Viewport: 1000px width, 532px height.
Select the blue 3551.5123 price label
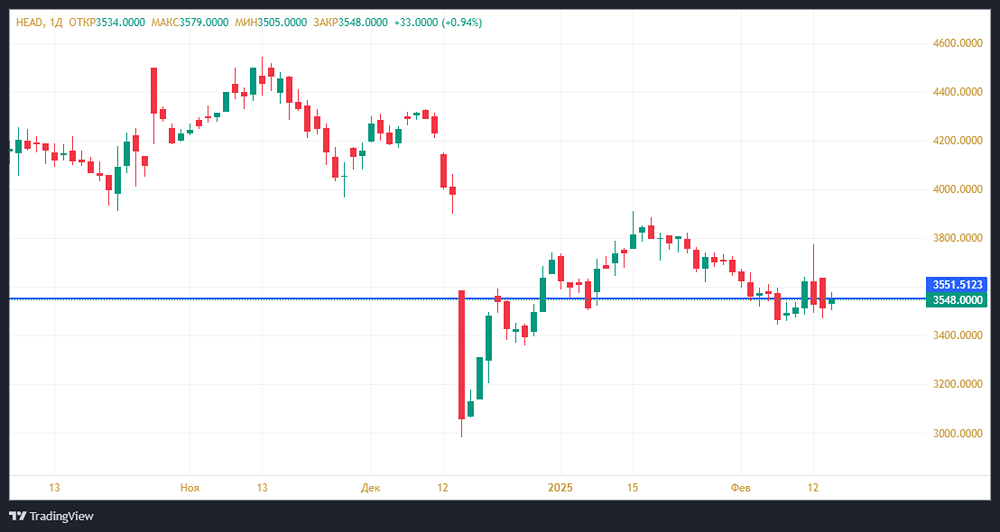coord(958,285)
